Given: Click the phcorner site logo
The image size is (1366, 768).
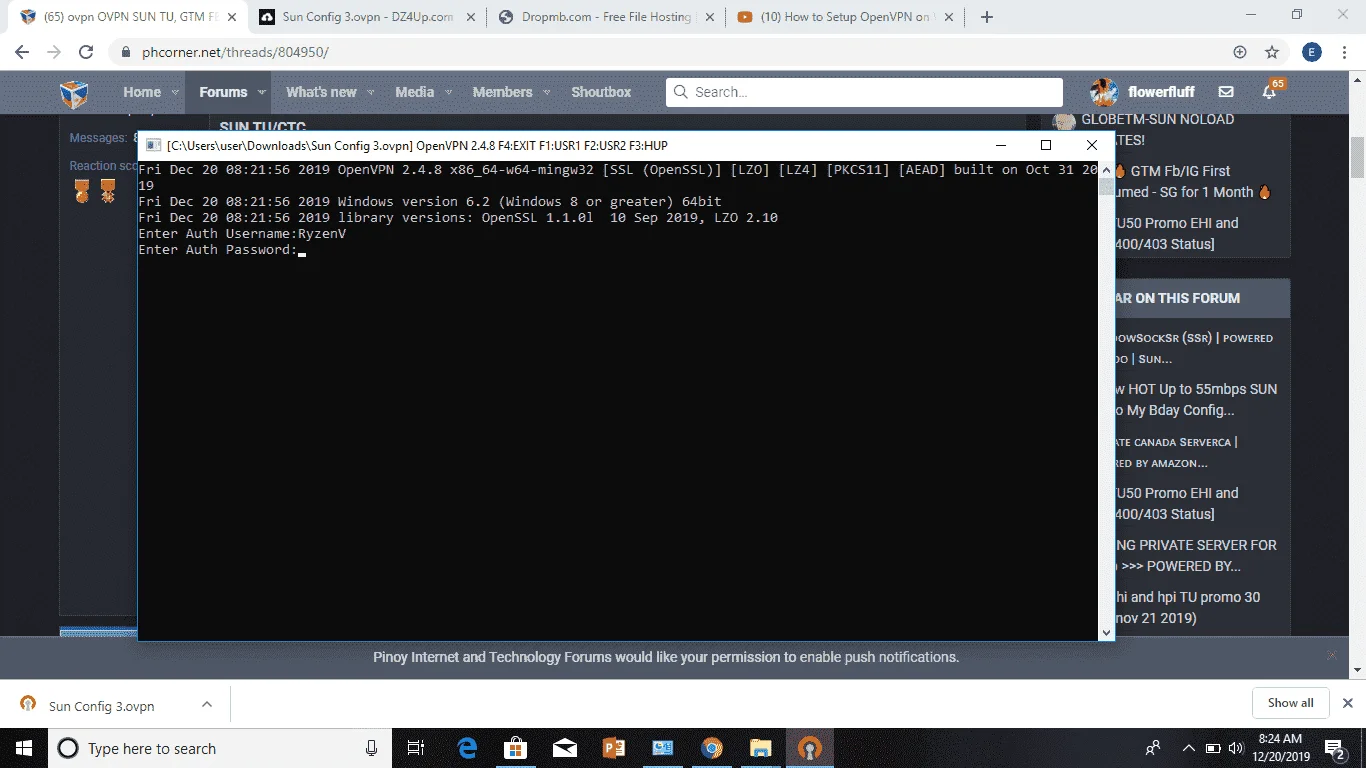Looking at the screenshot, I should [x=75, y=93].
